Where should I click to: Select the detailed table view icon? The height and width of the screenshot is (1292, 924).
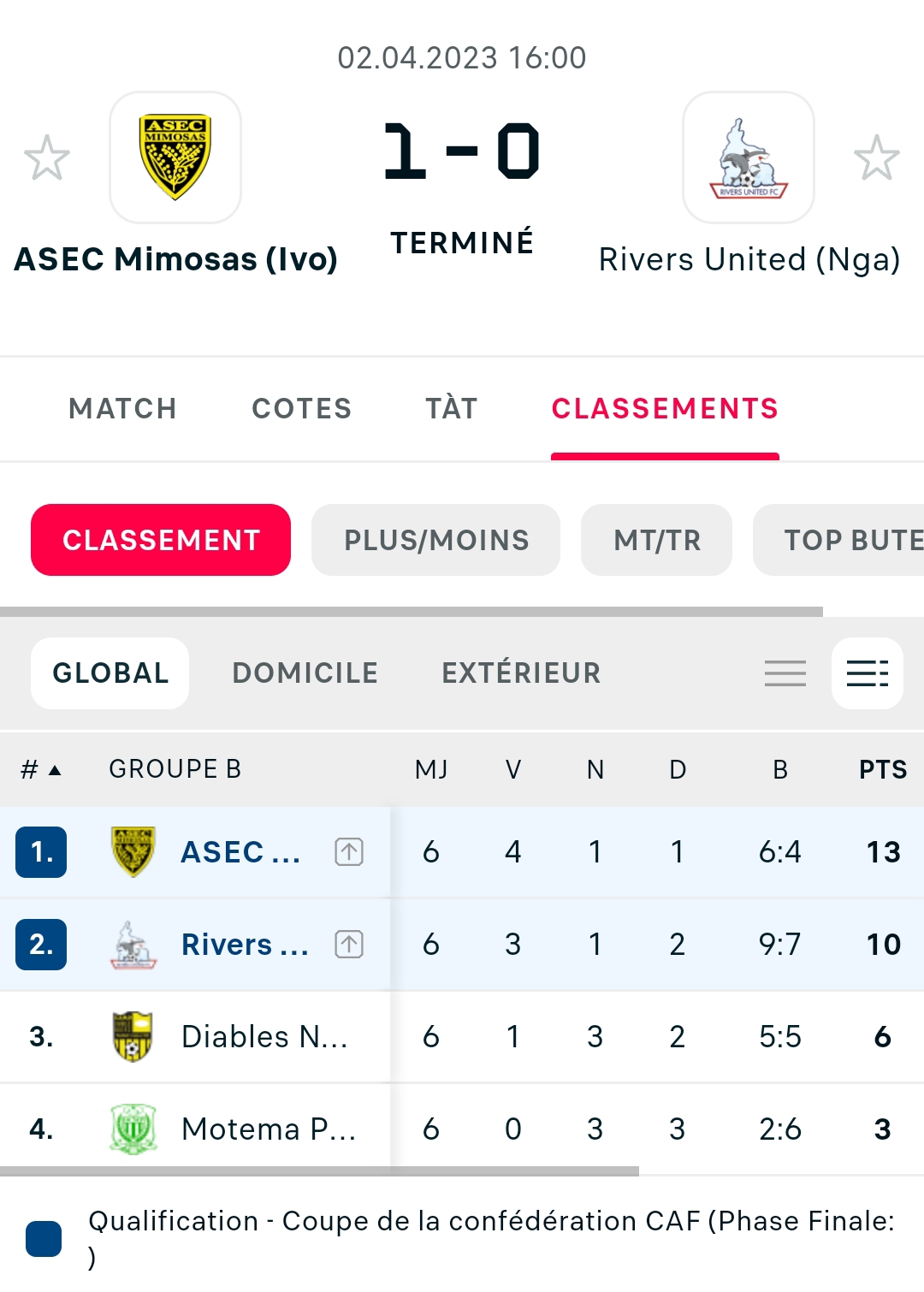point(868,673)
